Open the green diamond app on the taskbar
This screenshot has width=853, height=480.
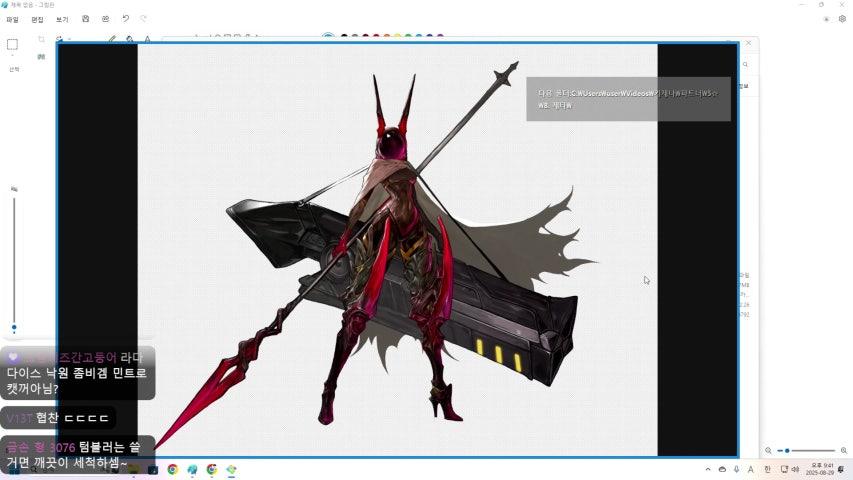(x=231, y=469)
